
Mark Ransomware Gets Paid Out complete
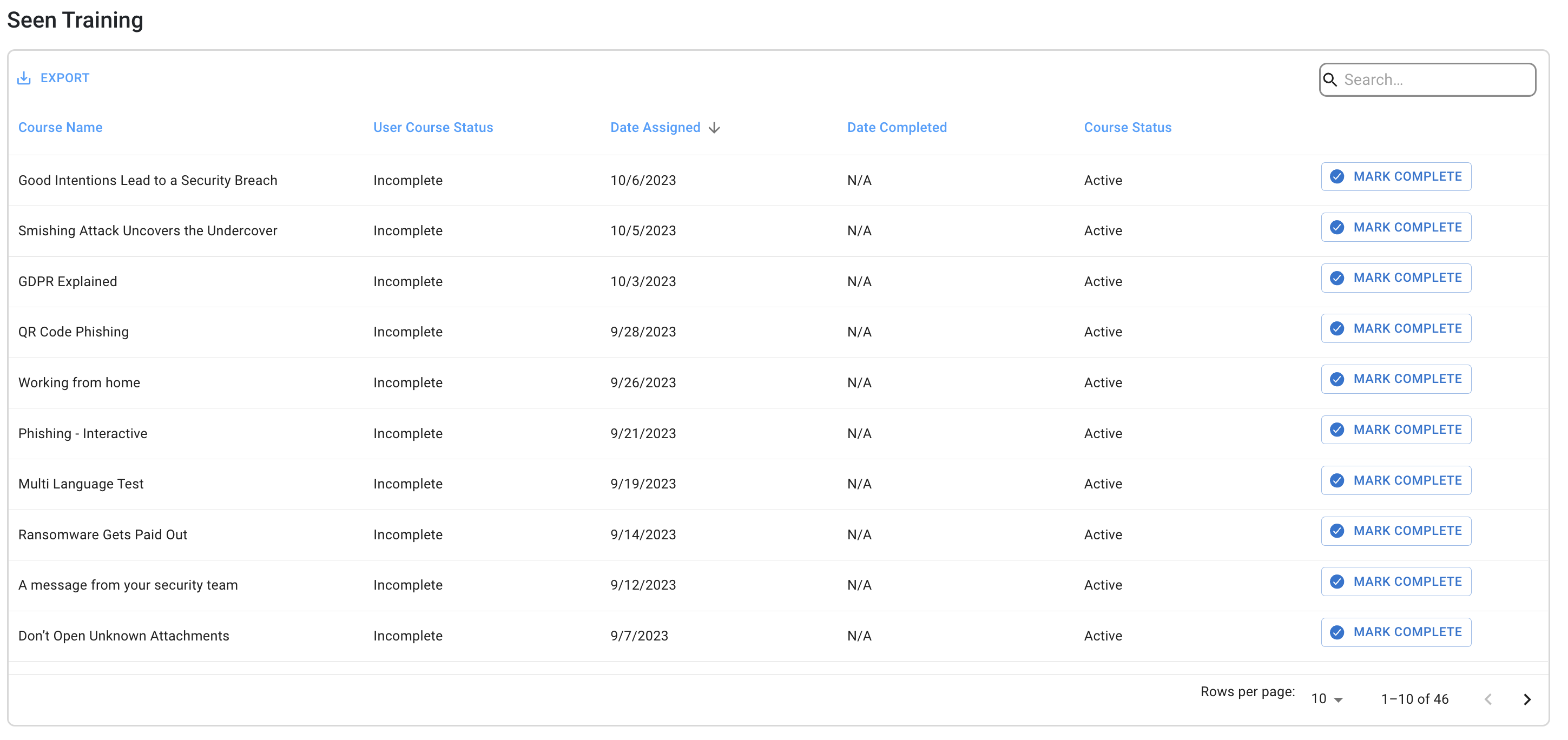(1396, 531)
